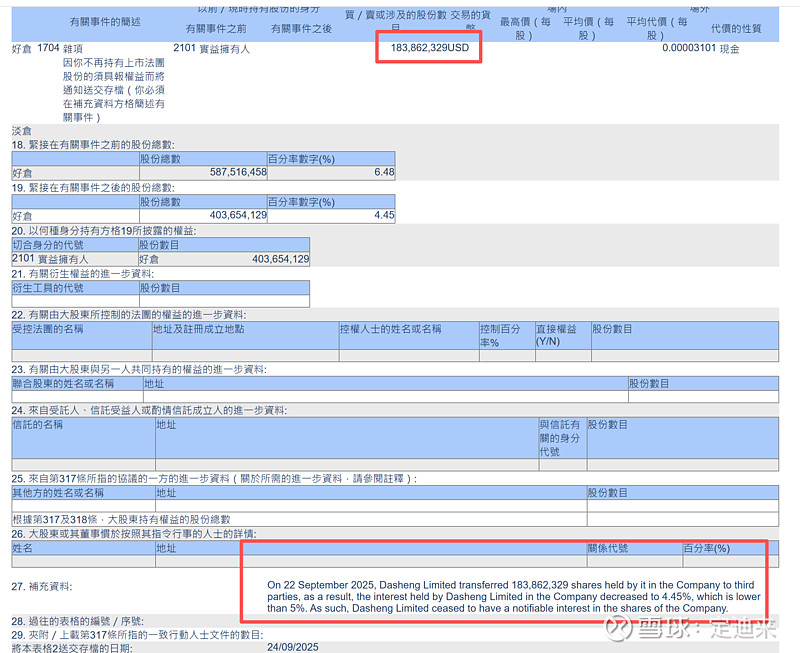The height and width of the screenshot is (653, 800).
Task: Click heading 24 about trustees and beneficiaries
Action: [x=149, y=411]
